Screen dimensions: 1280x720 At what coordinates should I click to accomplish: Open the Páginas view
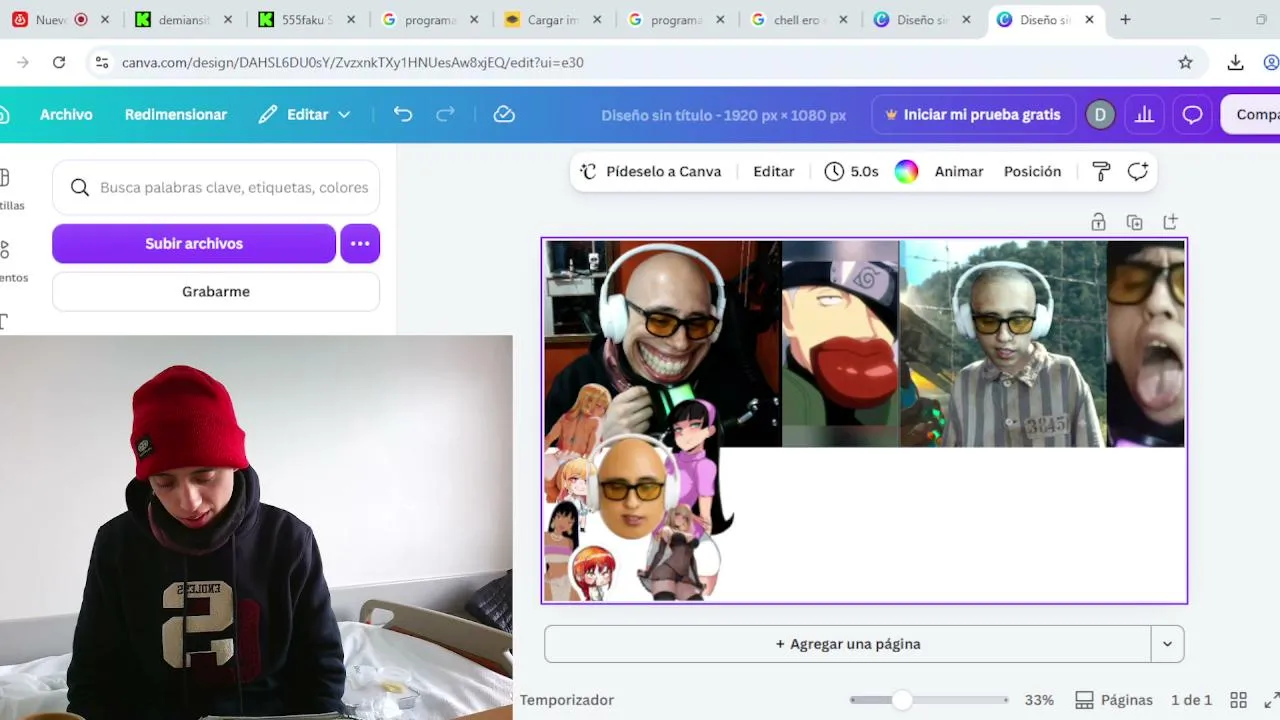[1114, 700]
